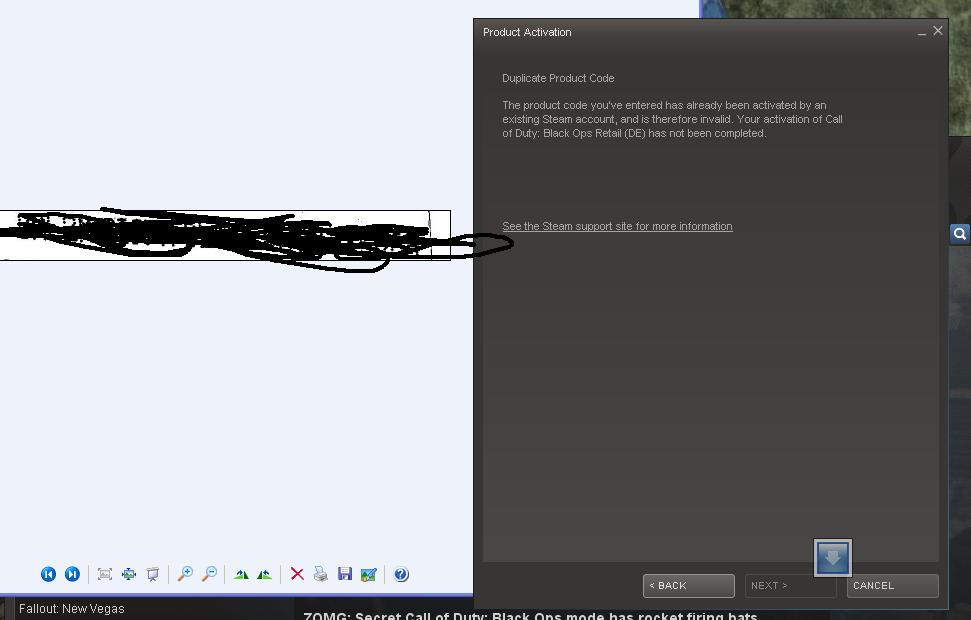Viewport: 971px width, 620px height.
Task: Click the Cancel button in Product Activation
Action: coord(892,585)
